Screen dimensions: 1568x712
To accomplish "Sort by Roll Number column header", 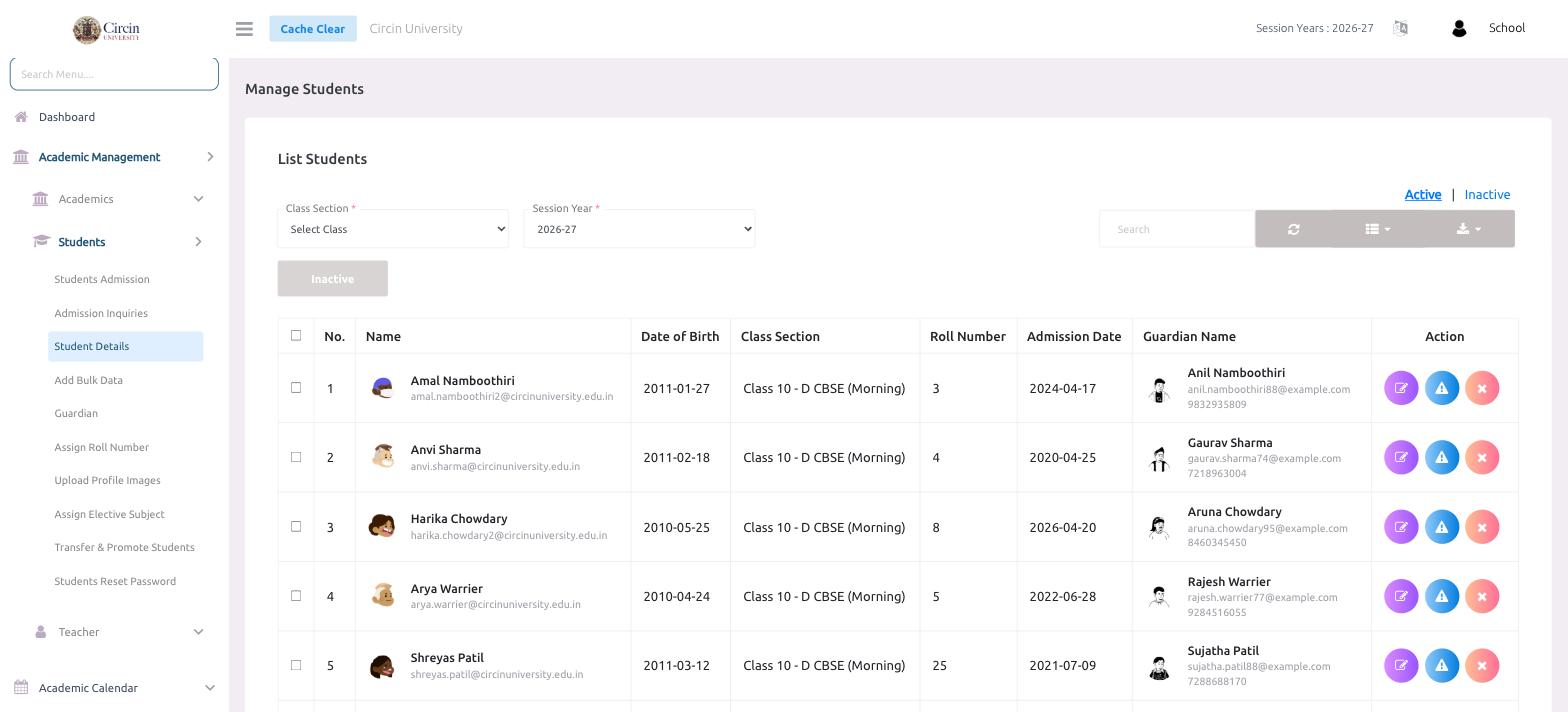I will pyautogui.click(x=967, y=336).
